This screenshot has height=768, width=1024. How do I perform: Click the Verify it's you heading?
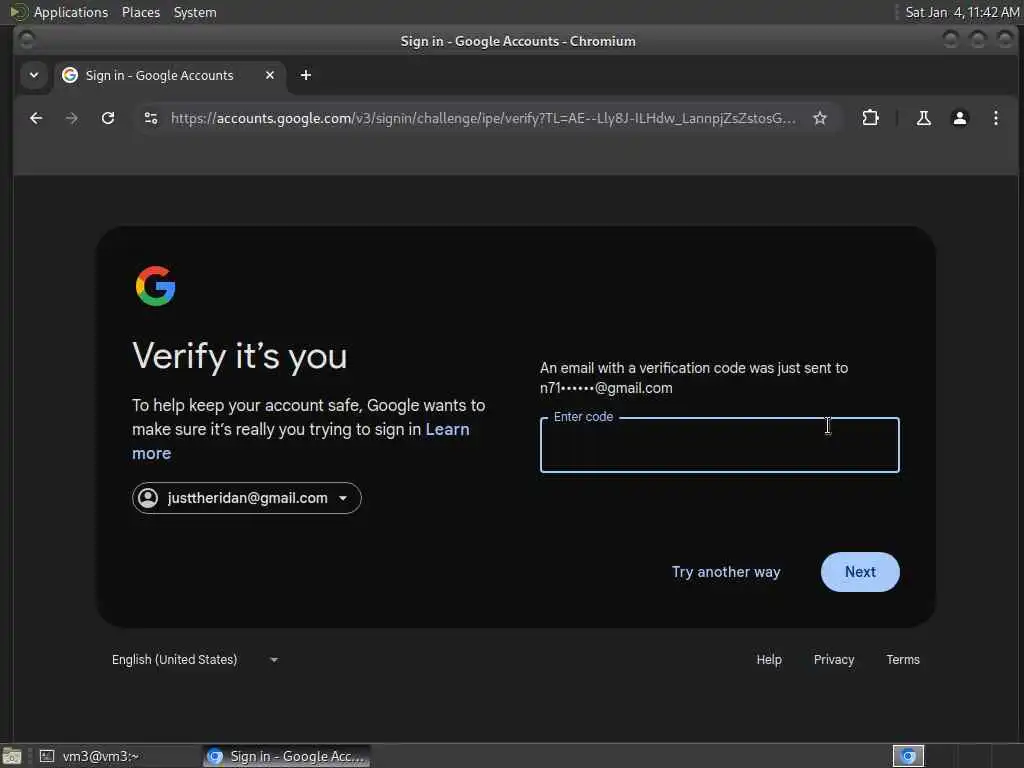point(240,357)
